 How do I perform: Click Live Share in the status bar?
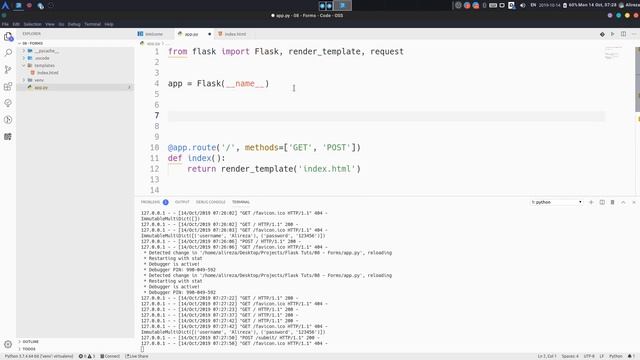pyautogui.click(x=137, y=356)
